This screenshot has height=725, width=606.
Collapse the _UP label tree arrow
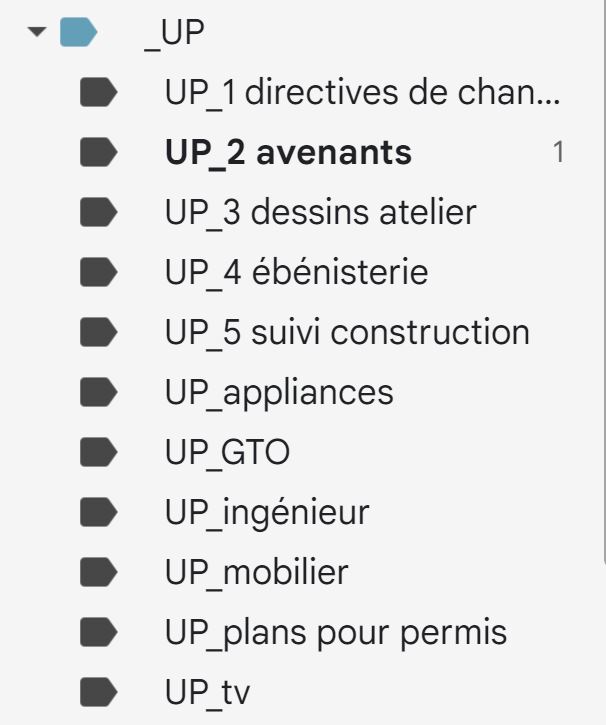tap(38, 33)
